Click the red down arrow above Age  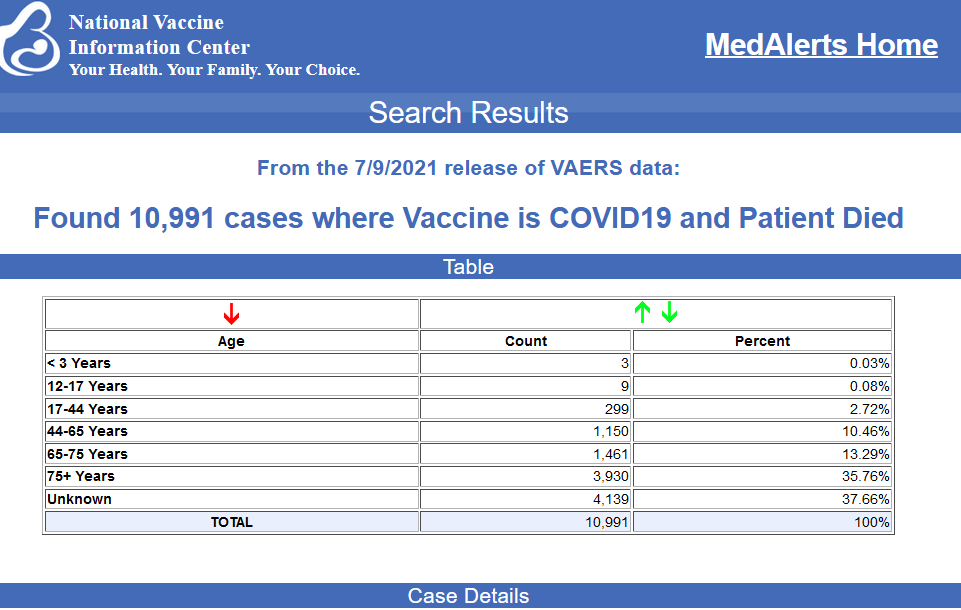pos(231,314)
